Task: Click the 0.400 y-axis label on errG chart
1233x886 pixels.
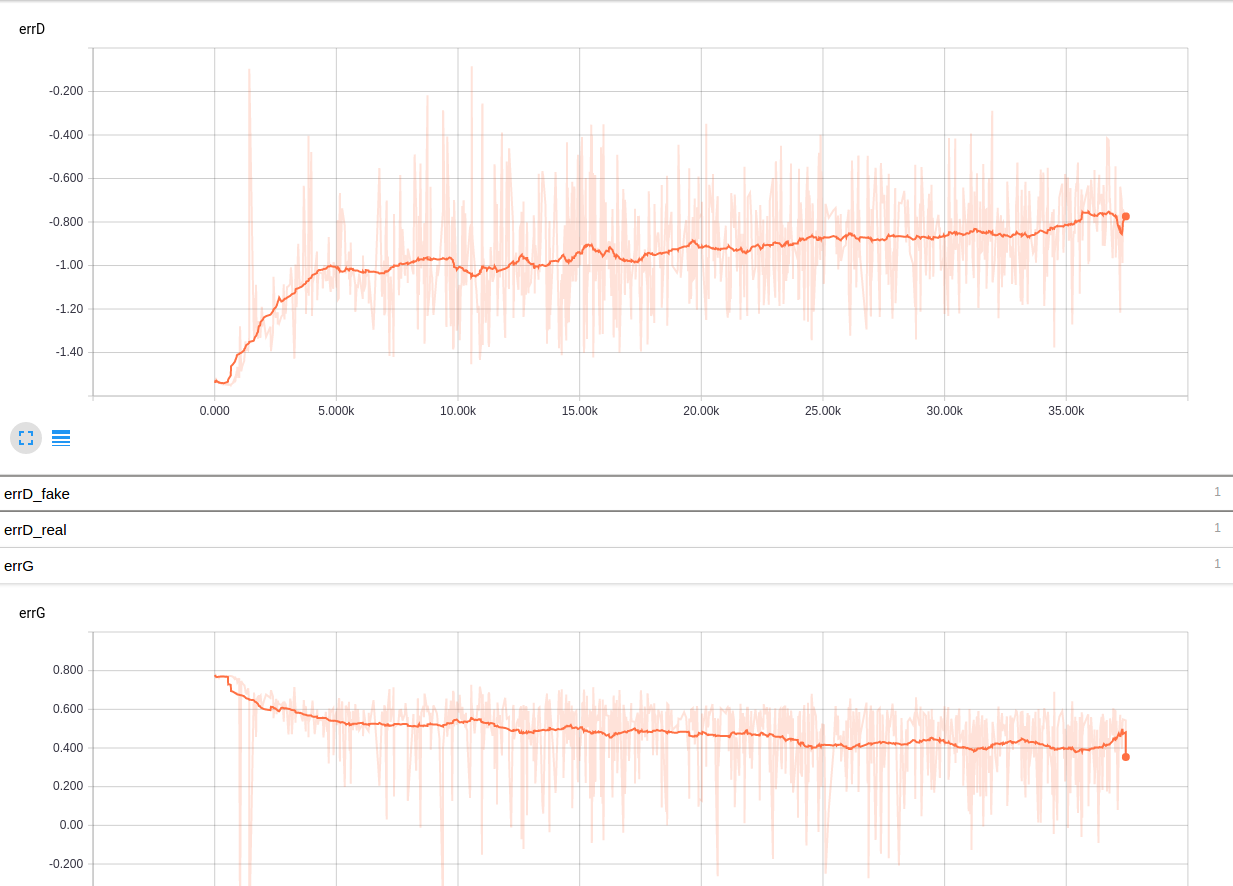Action: pyautogui.click(x=68, y=748)
